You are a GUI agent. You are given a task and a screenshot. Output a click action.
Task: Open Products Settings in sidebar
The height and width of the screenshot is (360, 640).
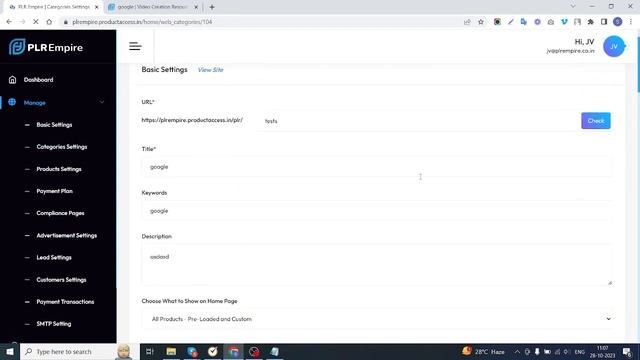click(x=59, y=169)
